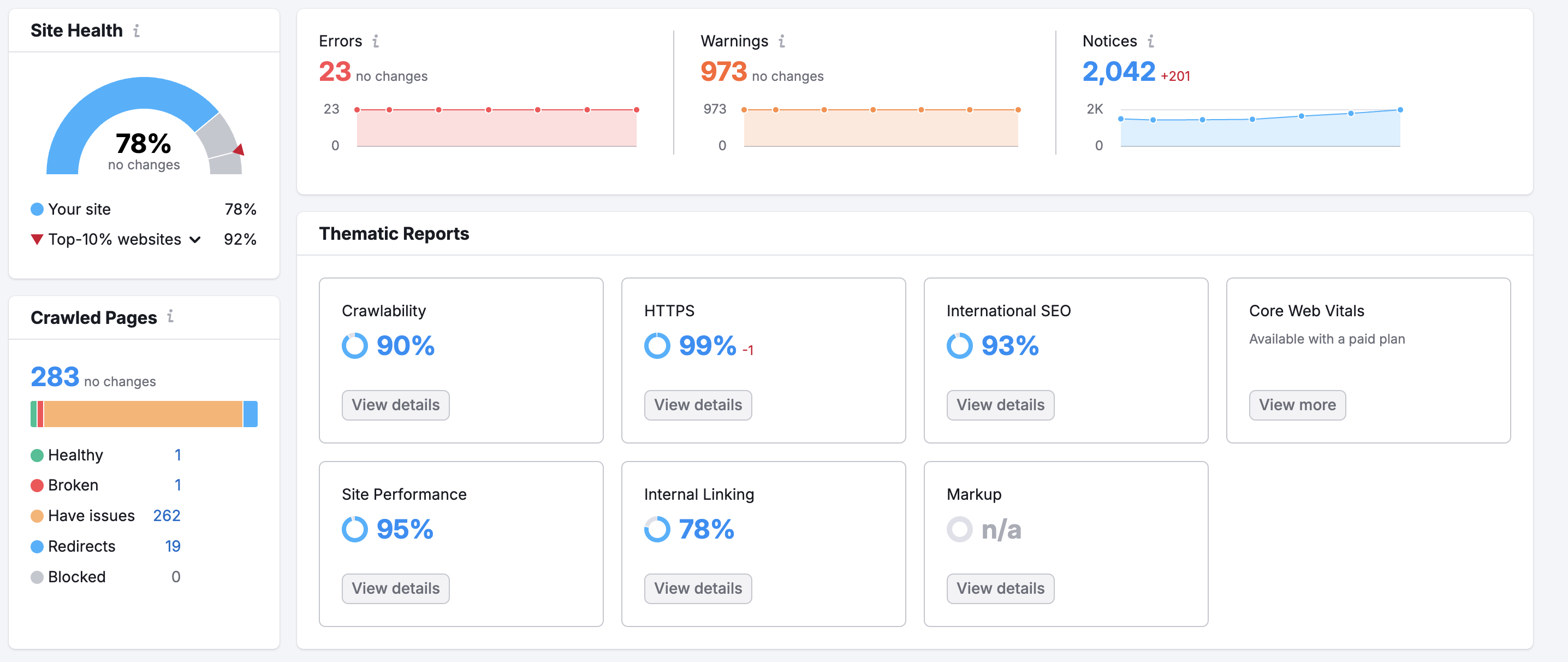Click the 973 warnings count link
This screenshot has height=662, width=1568.
click(723, 72)
